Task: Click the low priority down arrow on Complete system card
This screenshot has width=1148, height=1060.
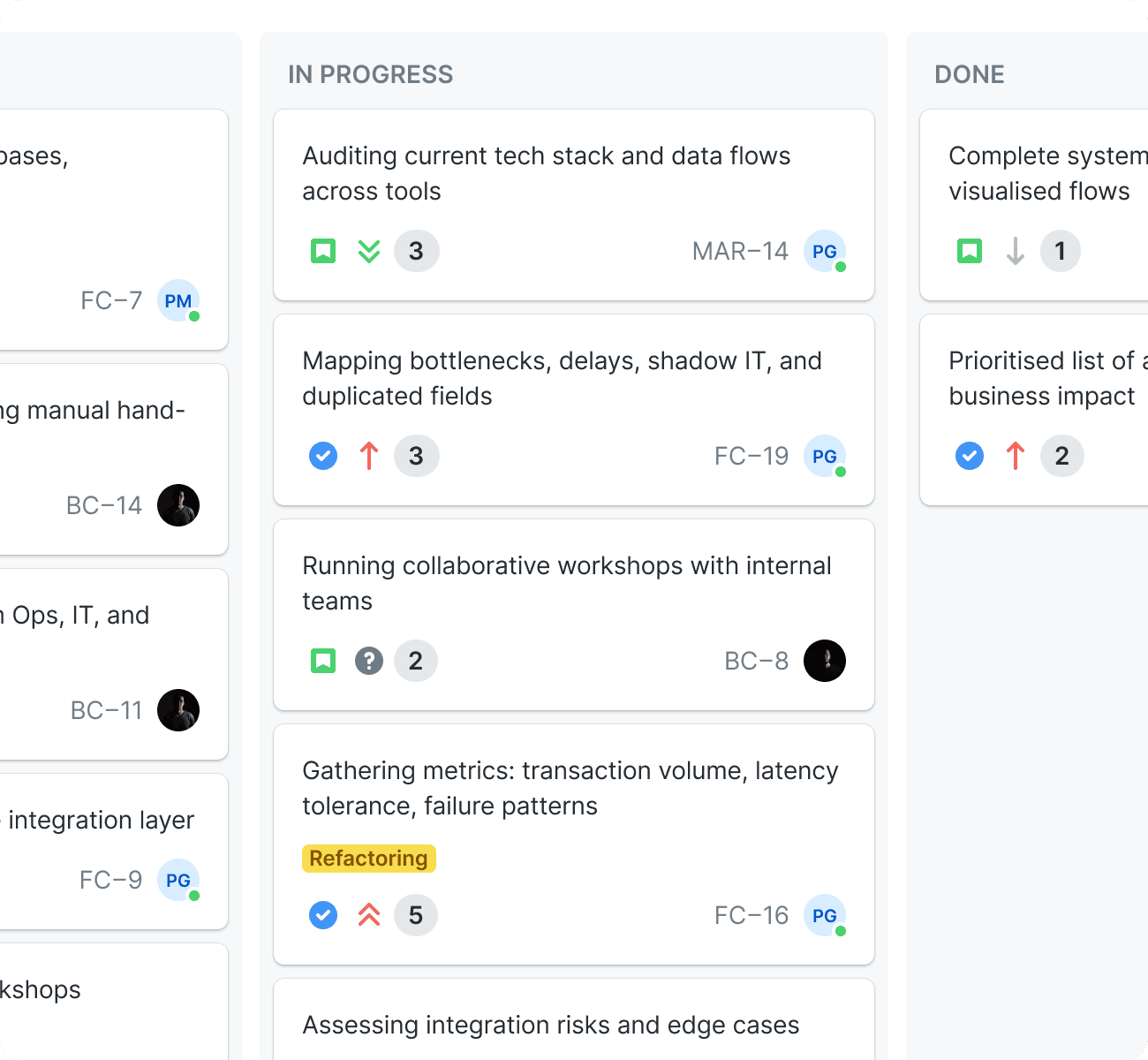Action: pyautogui.click(x=1016, y=251)
